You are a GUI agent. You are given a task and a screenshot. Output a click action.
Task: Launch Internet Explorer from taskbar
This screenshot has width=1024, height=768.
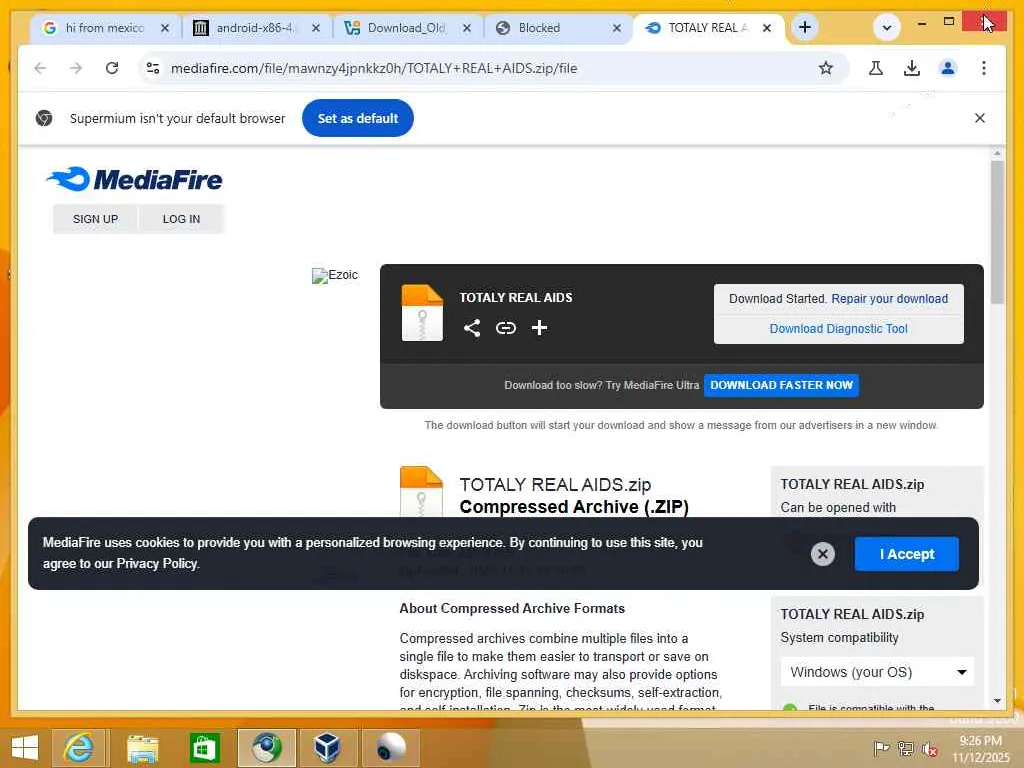(x=78, y=748)
